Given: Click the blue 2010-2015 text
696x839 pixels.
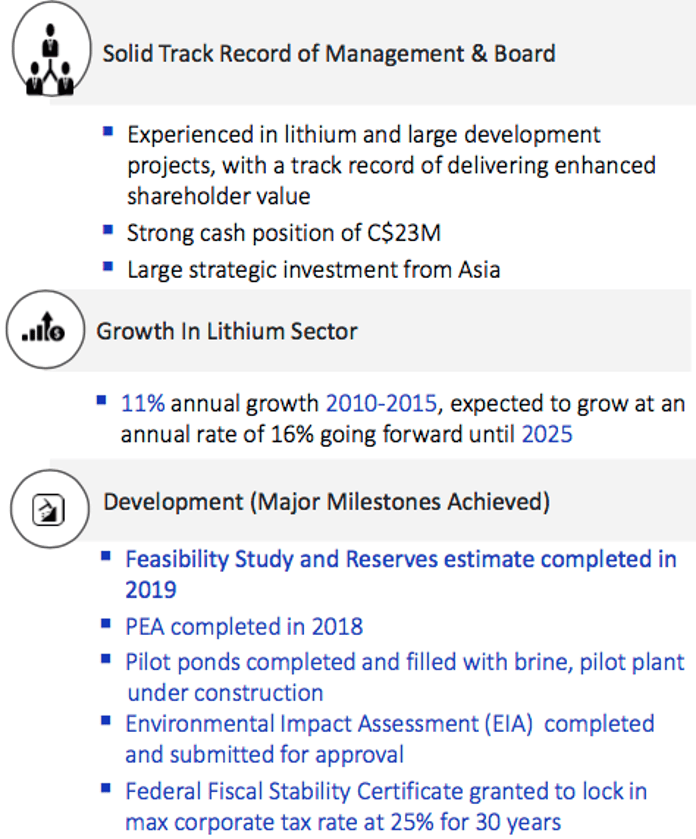Looking at the screenshot, I should (381, 403).
